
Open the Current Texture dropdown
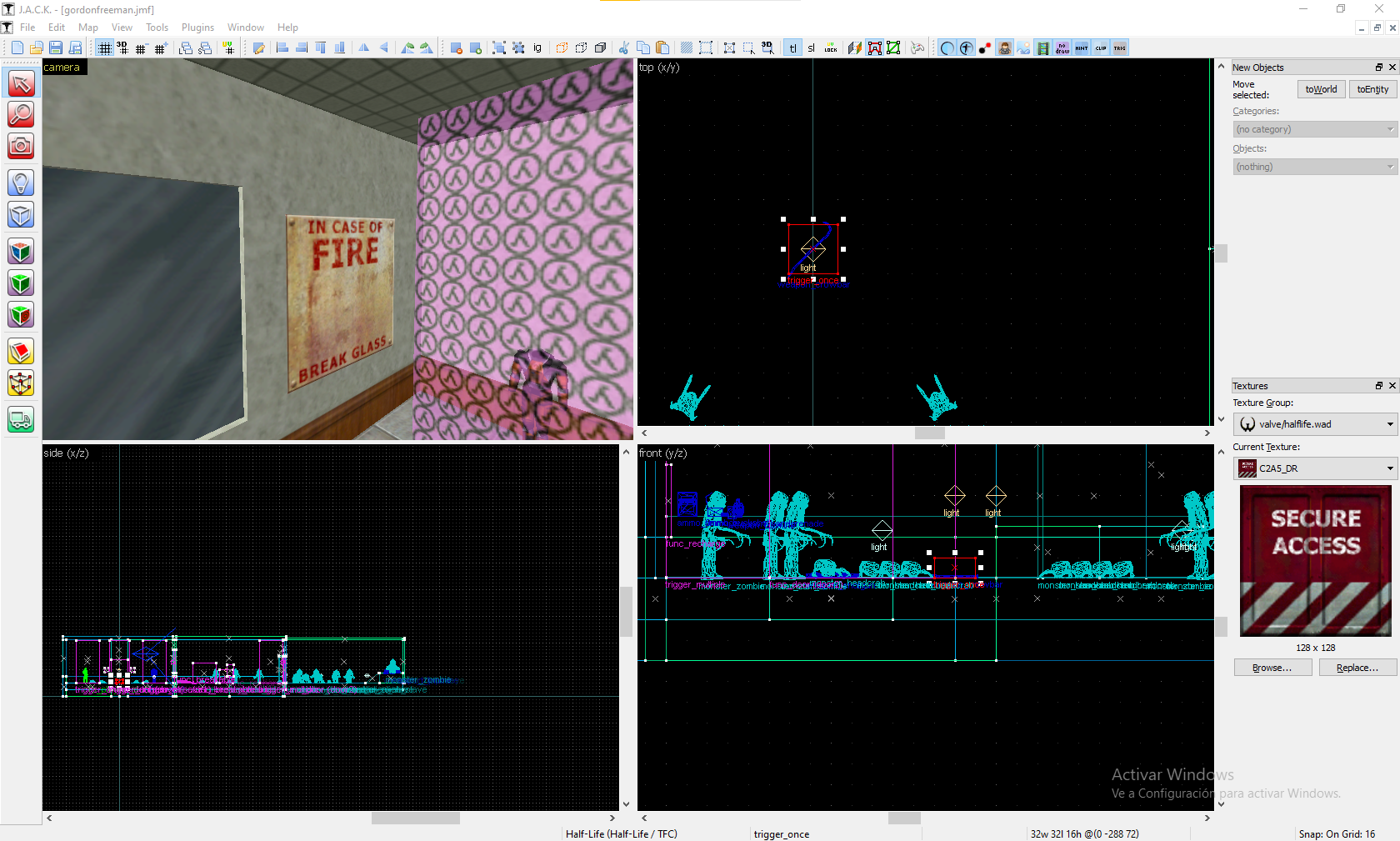click(1314, 468)
